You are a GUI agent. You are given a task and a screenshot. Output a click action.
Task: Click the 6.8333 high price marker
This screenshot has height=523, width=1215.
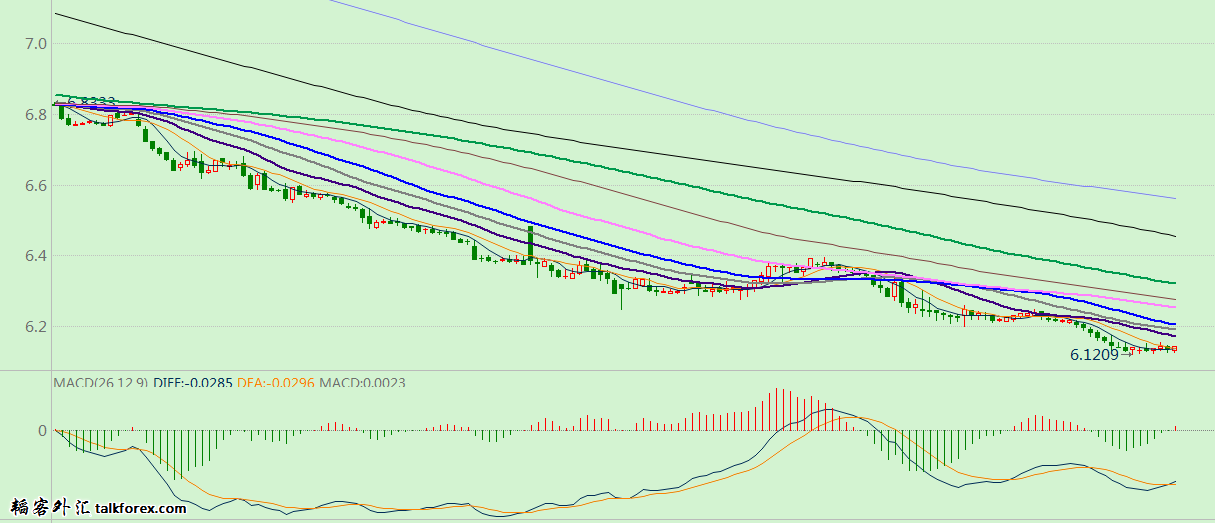(x=92, y=102)
